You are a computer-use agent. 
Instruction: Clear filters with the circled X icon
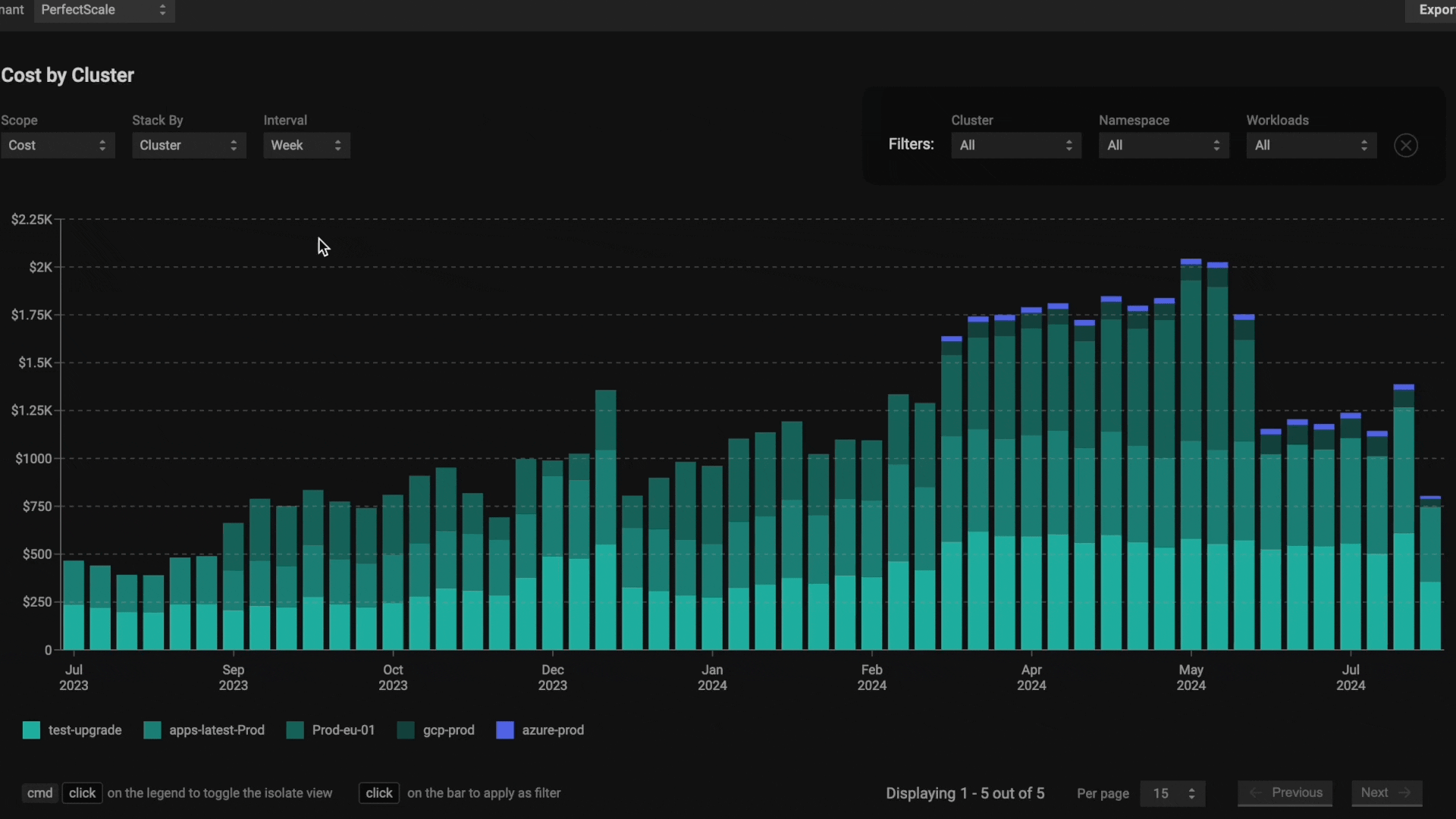tap(1406, 146)
